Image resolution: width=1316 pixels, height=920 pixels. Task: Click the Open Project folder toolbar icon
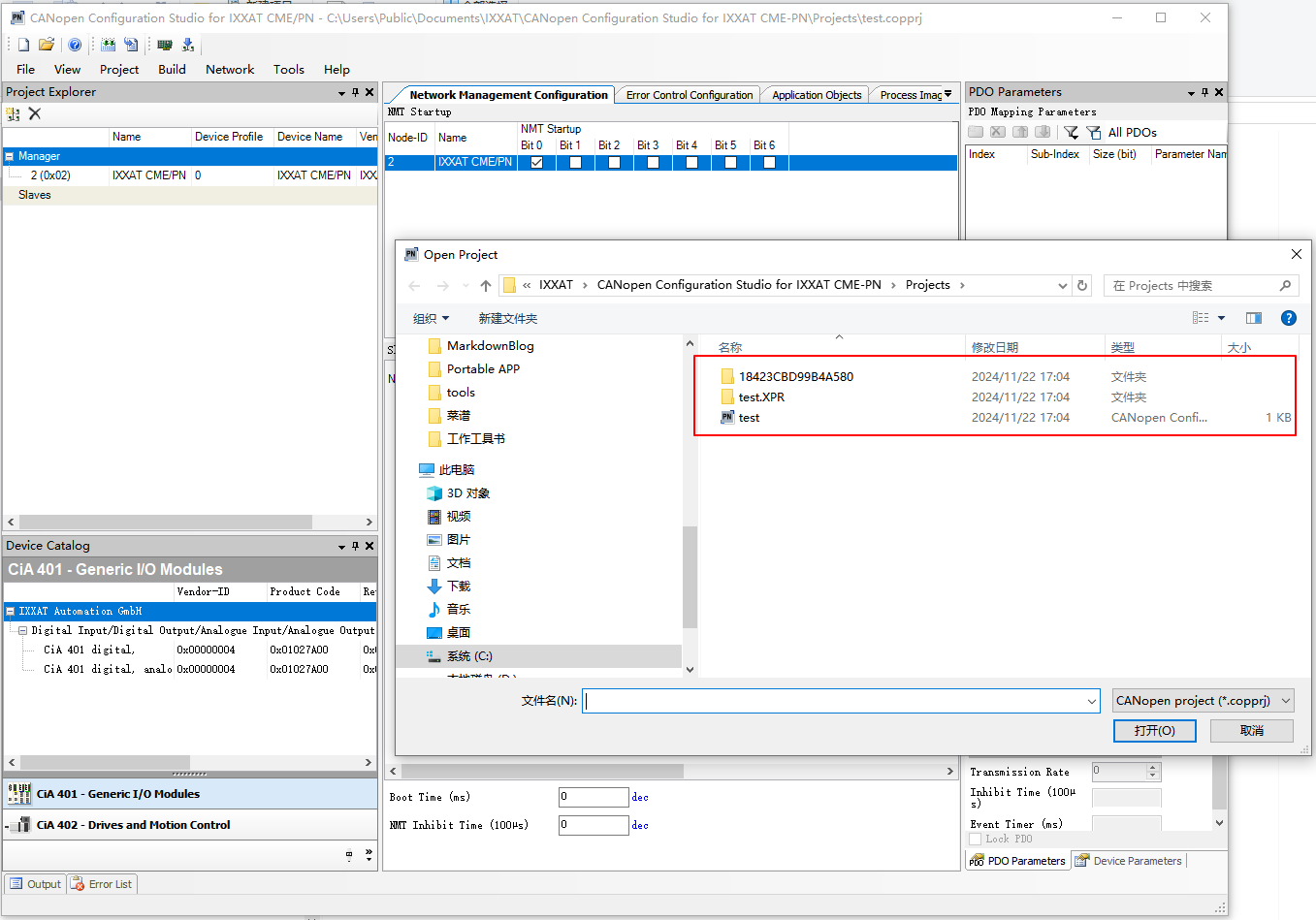(47, 45)
